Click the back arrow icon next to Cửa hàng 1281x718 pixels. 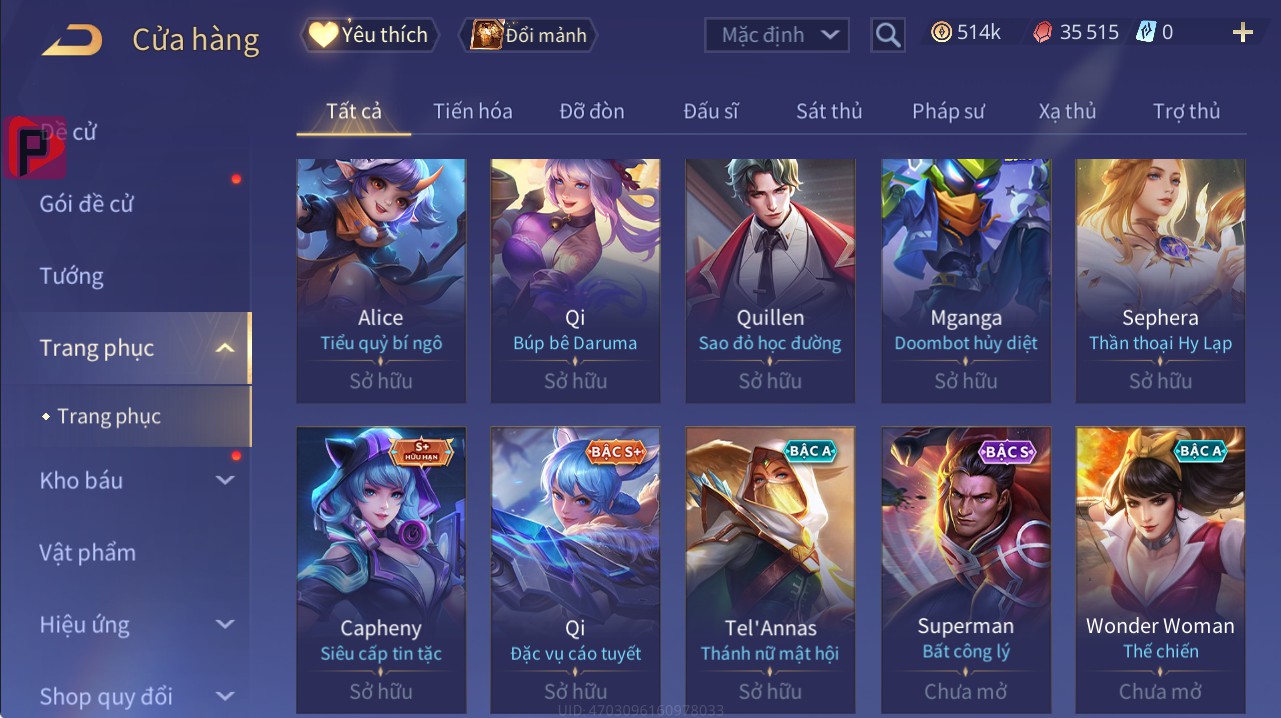(72, 39)
